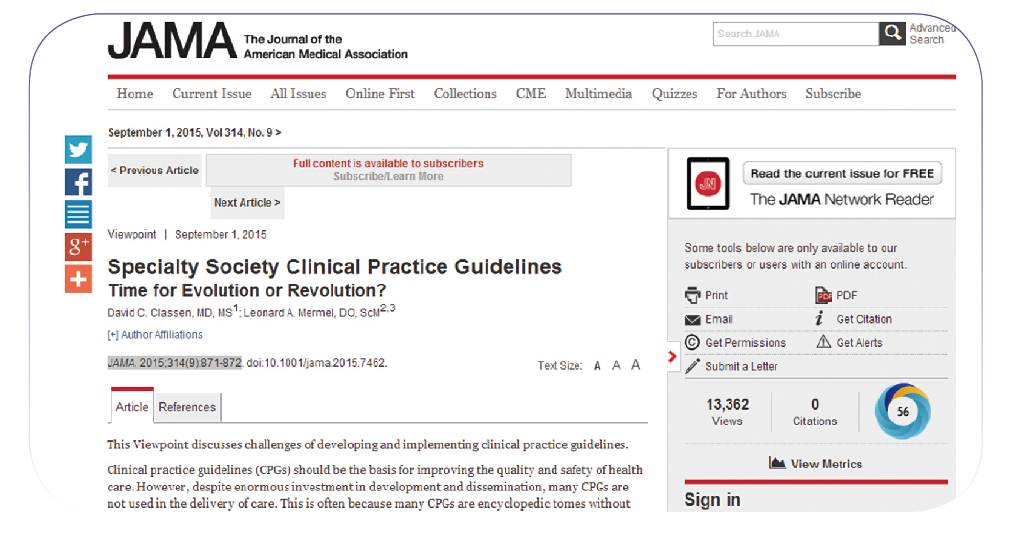Open the Collections menu item

click(465, 94)
